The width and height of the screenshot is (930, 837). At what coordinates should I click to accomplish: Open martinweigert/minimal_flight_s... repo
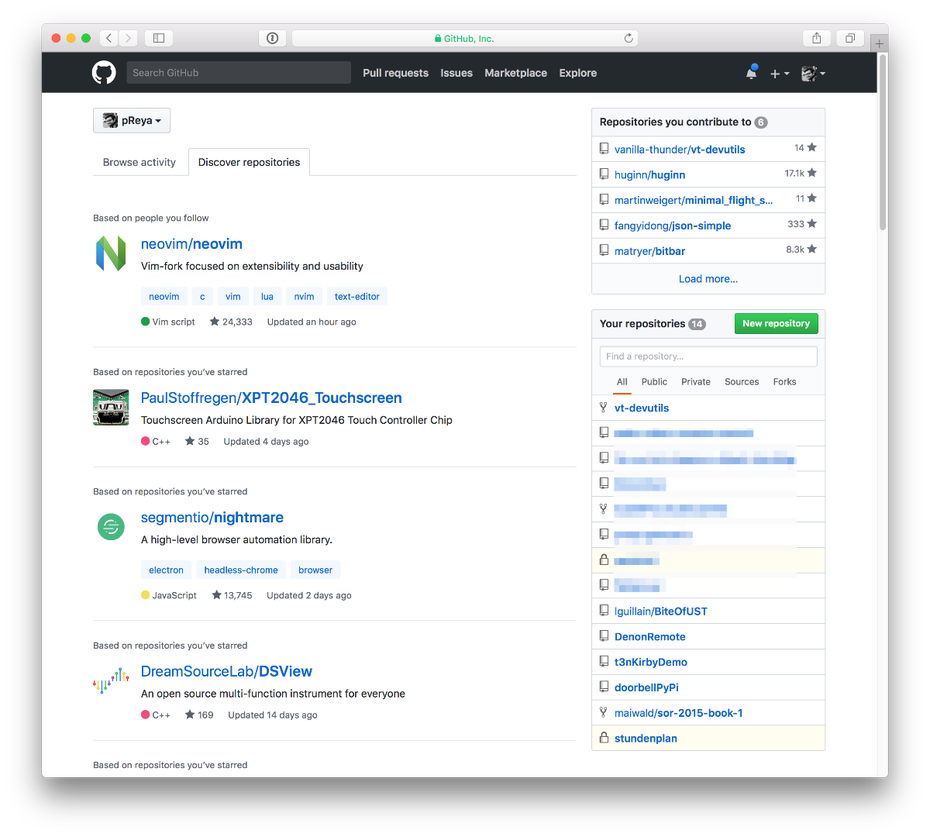693,201
